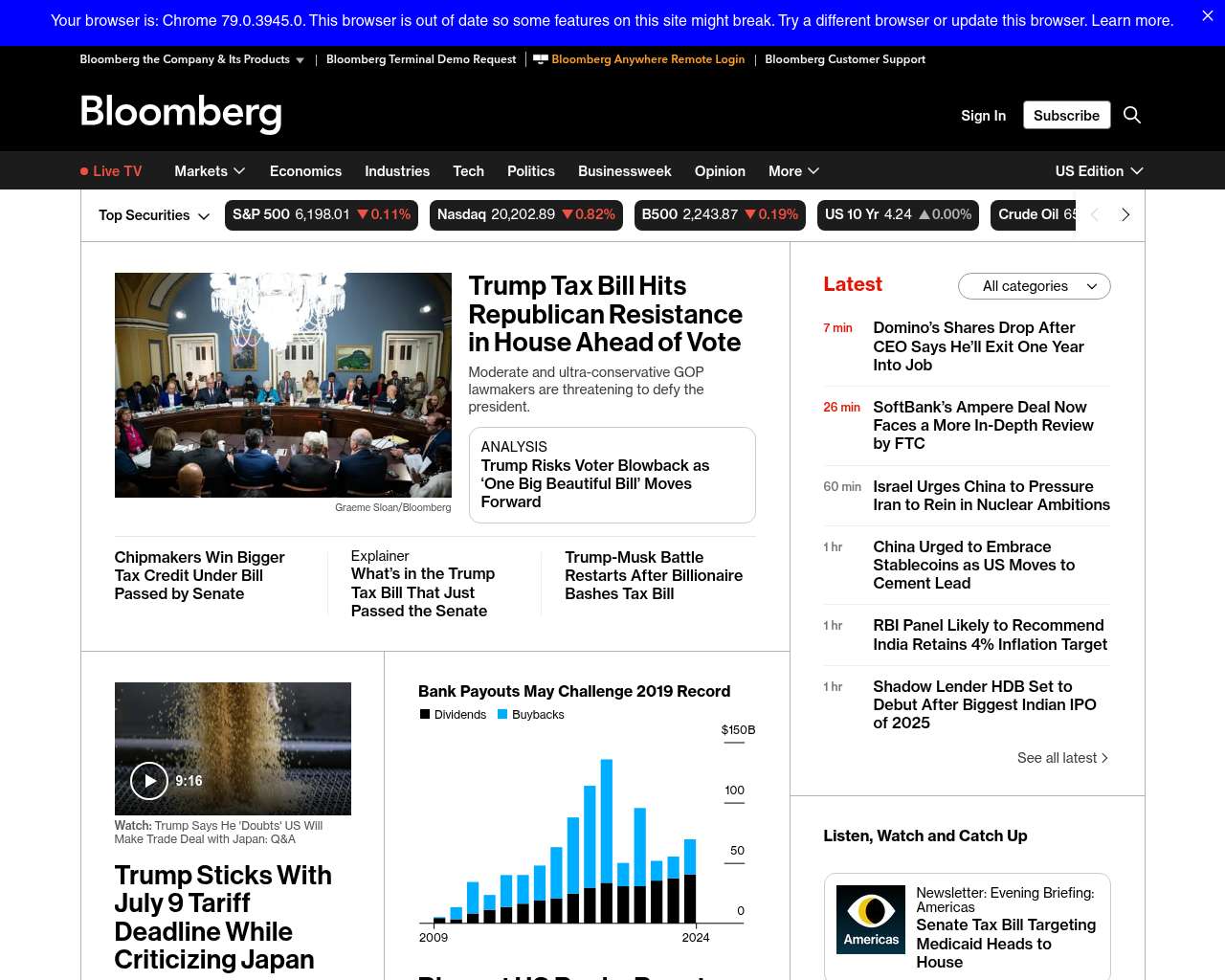The height and width of the screenshot is (980, 1225).
Task: Open Senate Tax Bill Targeting Medicaid newsletter
Action: point(1006,944)
